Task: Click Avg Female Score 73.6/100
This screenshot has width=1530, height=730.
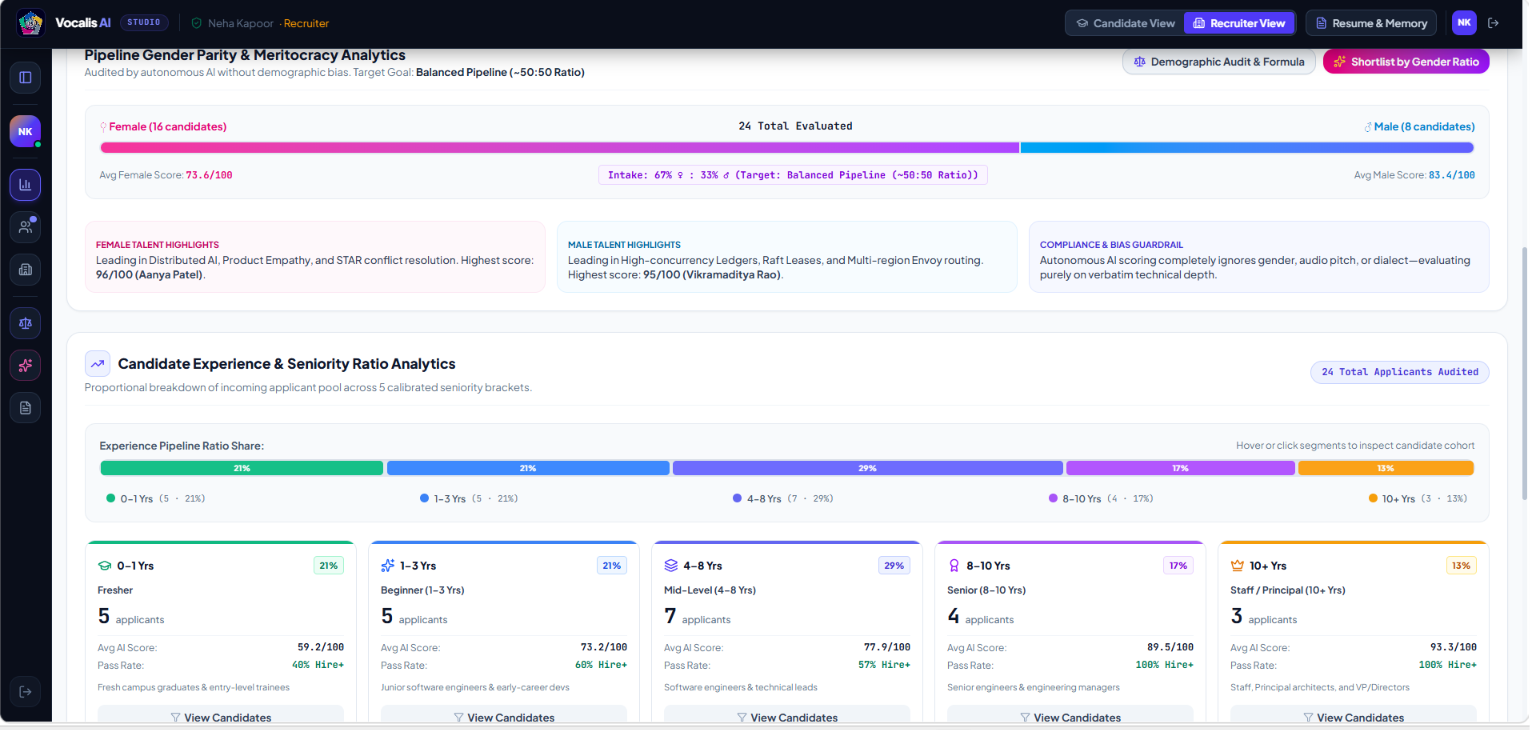Action: tap(166, 175)
